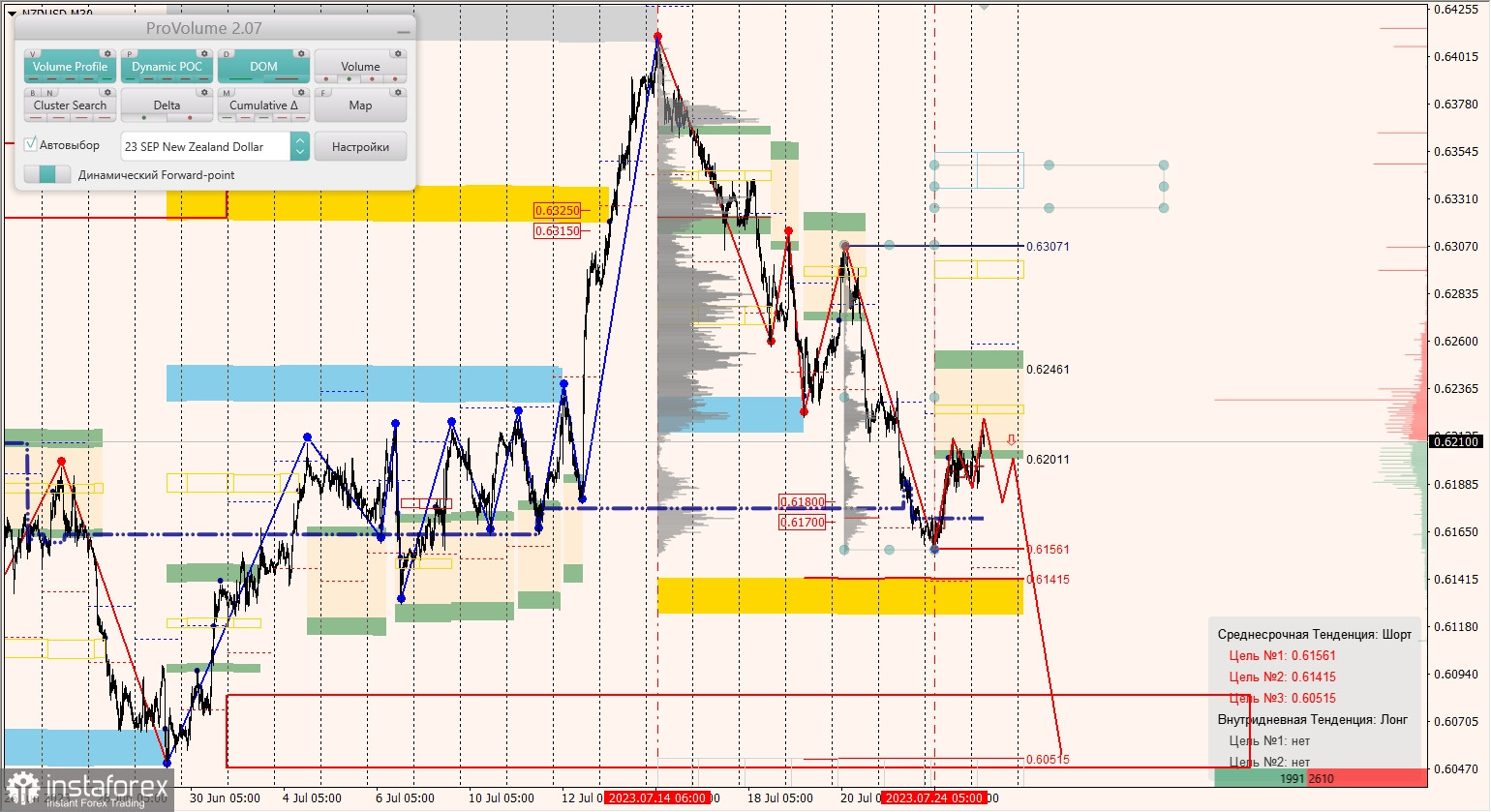Click the M hotkey badge on Cumulative Δ
The width and height of the screenshot is (1491, 812).
[x=227, y=93]
